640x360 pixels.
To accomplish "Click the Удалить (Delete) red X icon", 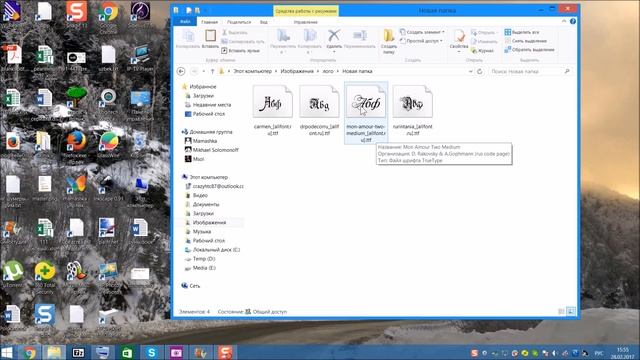I will pos(334,39).
